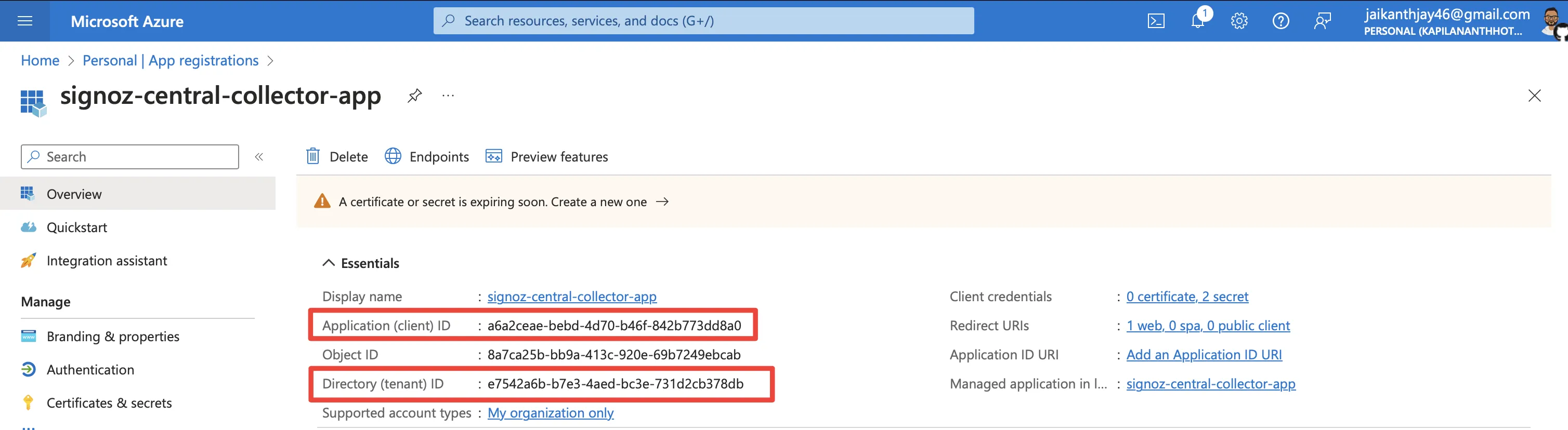Click the Microsoft Azure logo text

pyautogui.click(x=127, y=21)
